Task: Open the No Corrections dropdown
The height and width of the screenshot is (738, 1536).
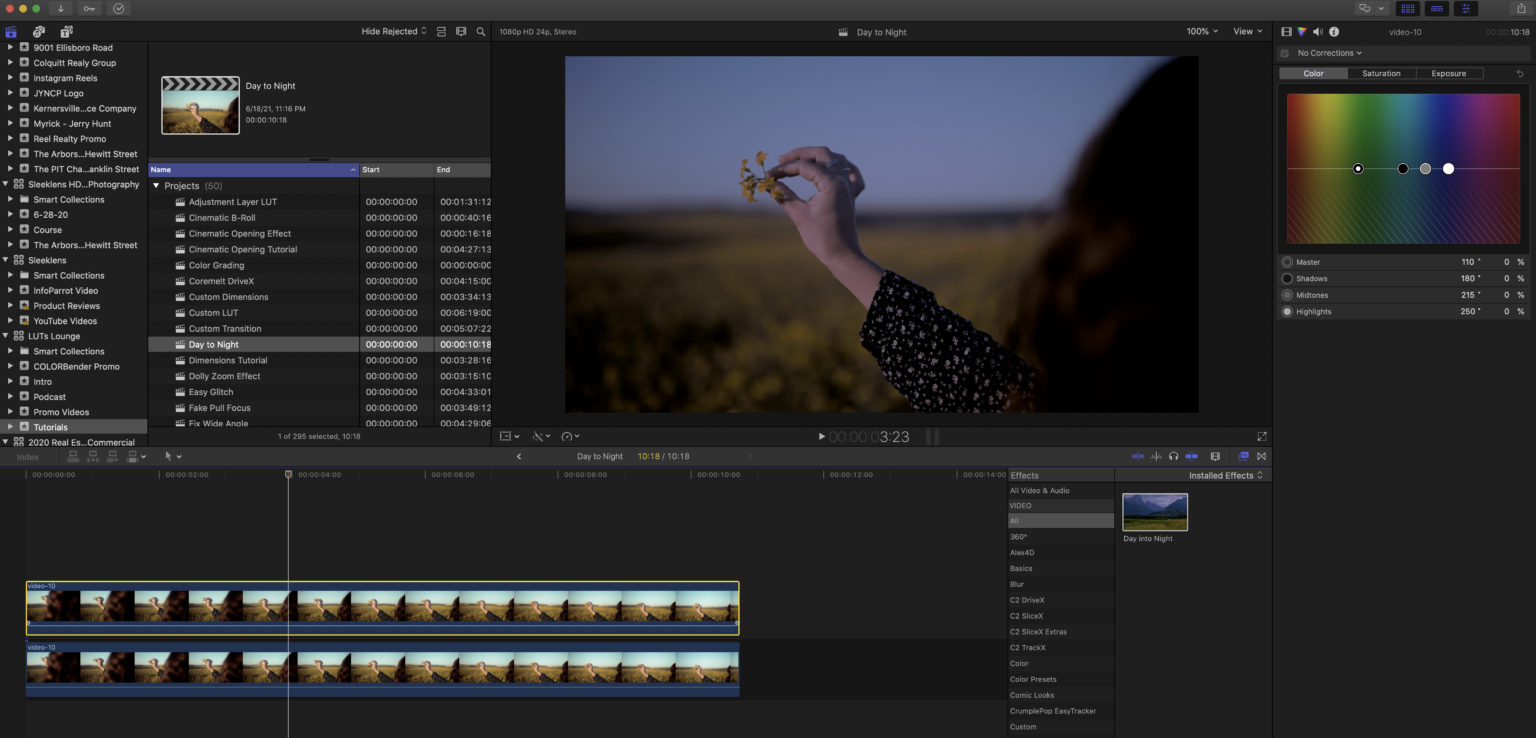Action: click(x=1329, y=53)
